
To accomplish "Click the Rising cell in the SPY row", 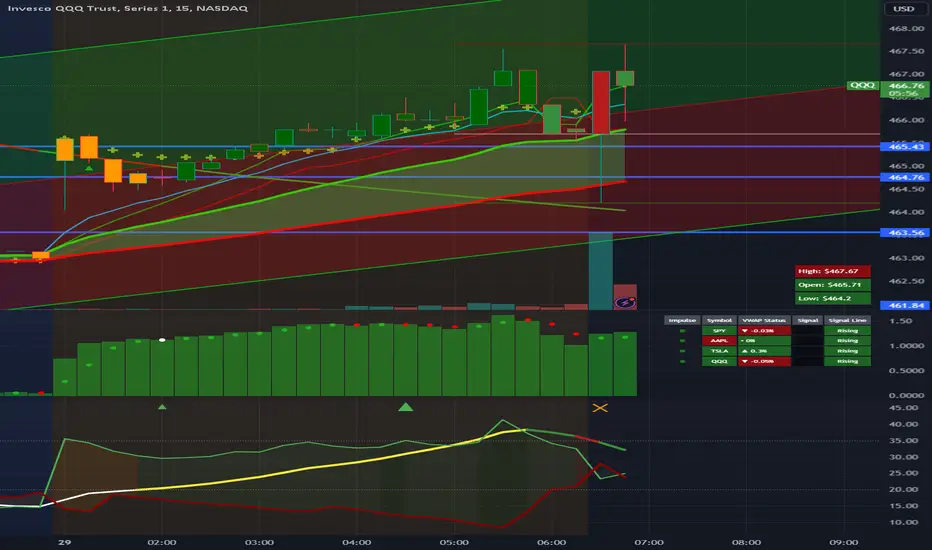I will (847, 331).
